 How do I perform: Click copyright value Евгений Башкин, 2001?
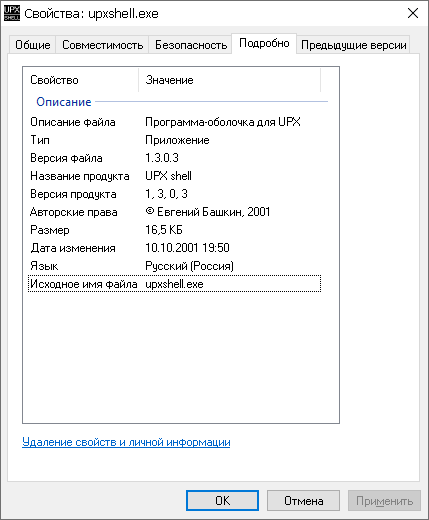point(208,212)
